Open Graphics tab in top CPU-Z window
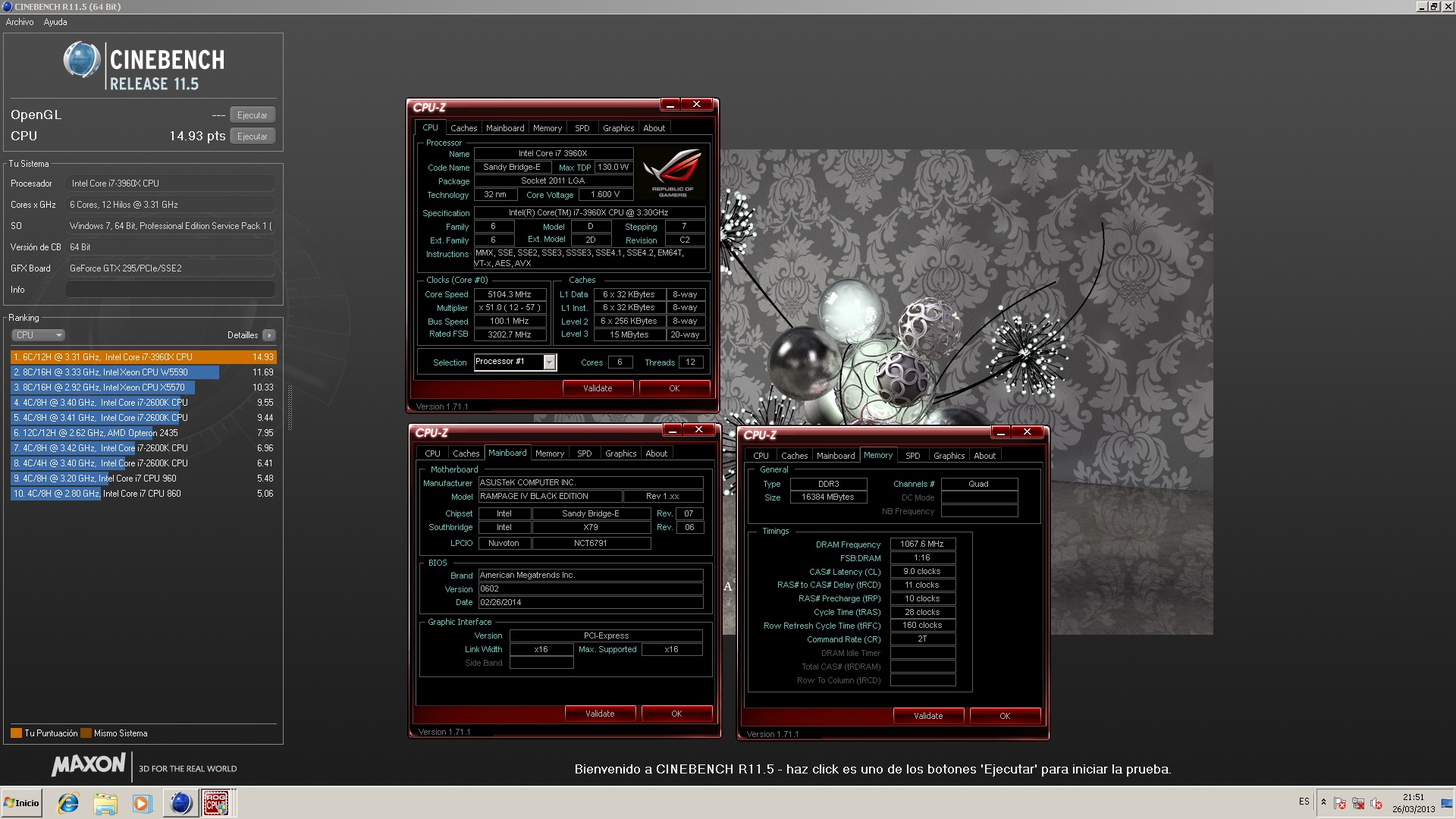Screen dimensions: 1456x819 coord(619,128)
